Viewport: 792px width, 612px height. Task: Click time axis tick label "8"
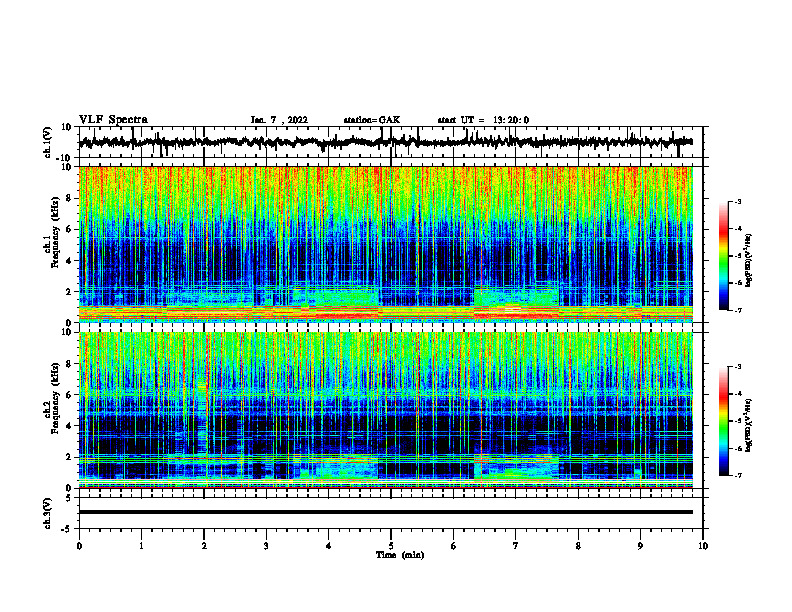pyautogui.click(x=578, y=546)
